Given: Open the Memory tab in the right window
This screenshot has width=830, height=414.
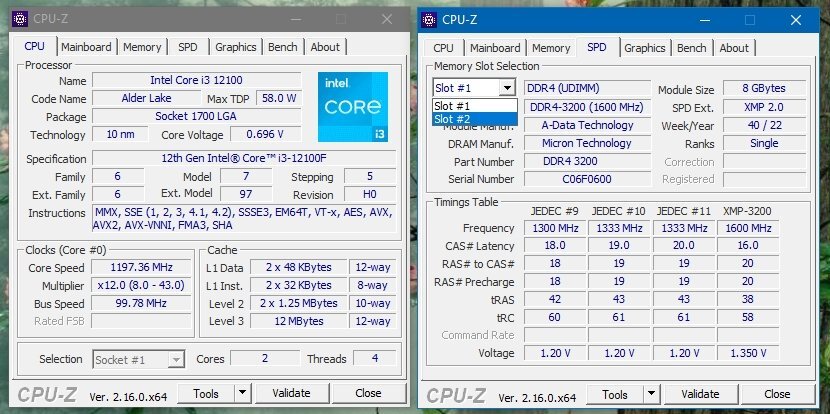Looking at the screenshot, I should (x=551, y=48).
